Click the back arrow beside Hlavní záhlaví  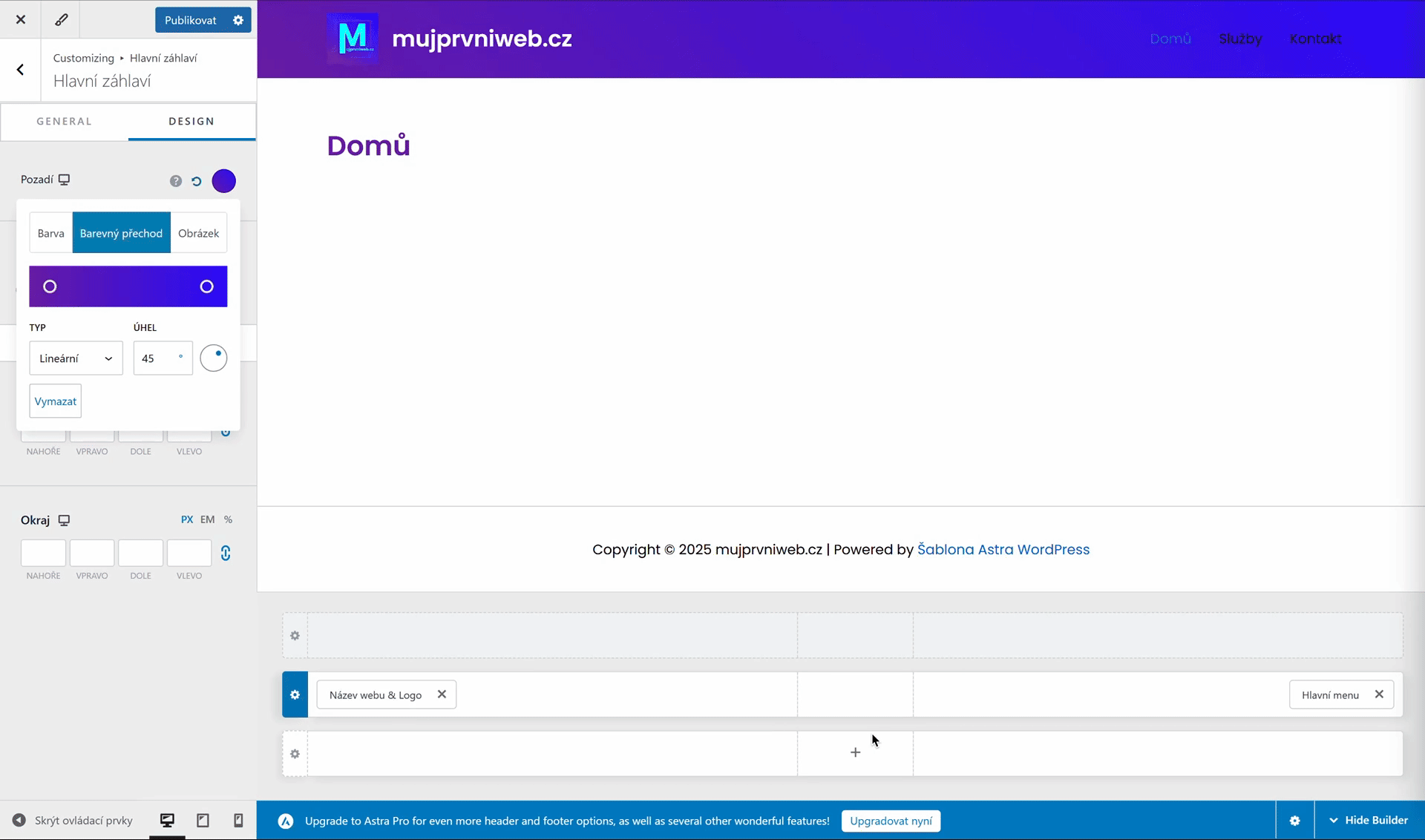(20, 70)
